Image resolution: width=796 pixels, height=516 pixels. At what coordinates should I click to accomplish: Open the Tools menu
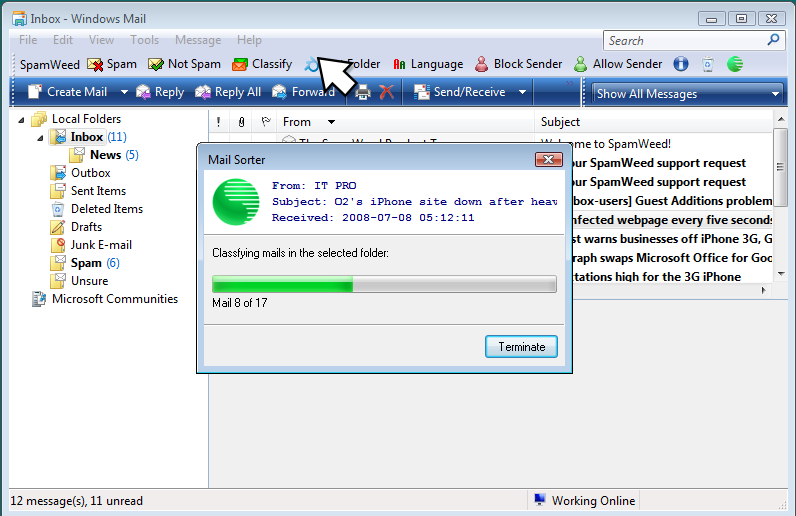pyautogui.click(x=144, y=40)
